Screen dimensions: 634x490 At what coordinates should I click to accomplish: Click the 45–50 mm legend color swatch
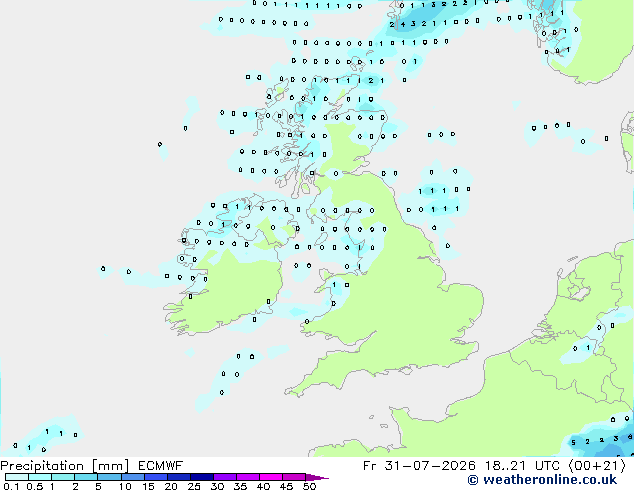pos(294,477)
